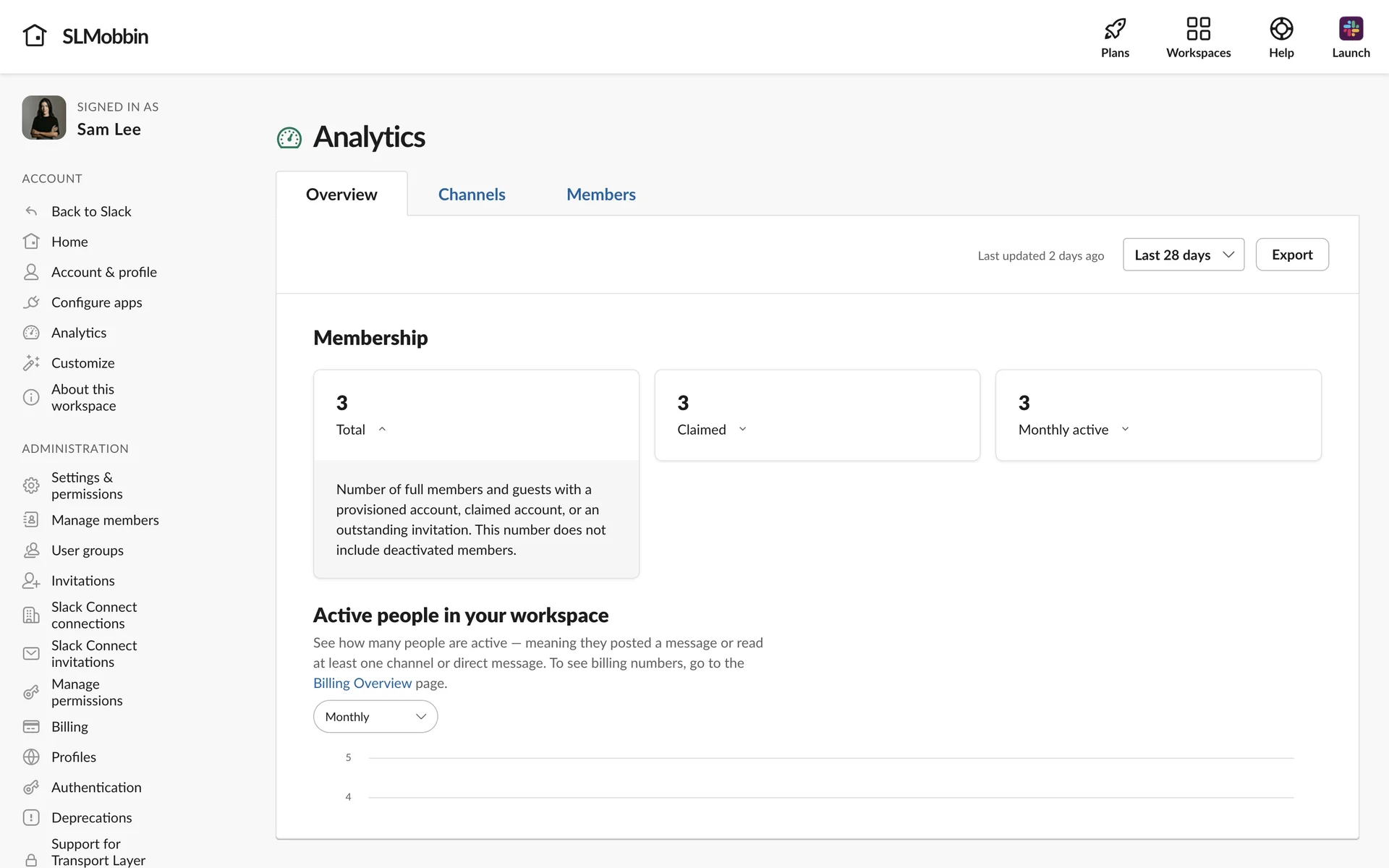
Task: Click the Deprecations warning icon
Action: (31, 817)
